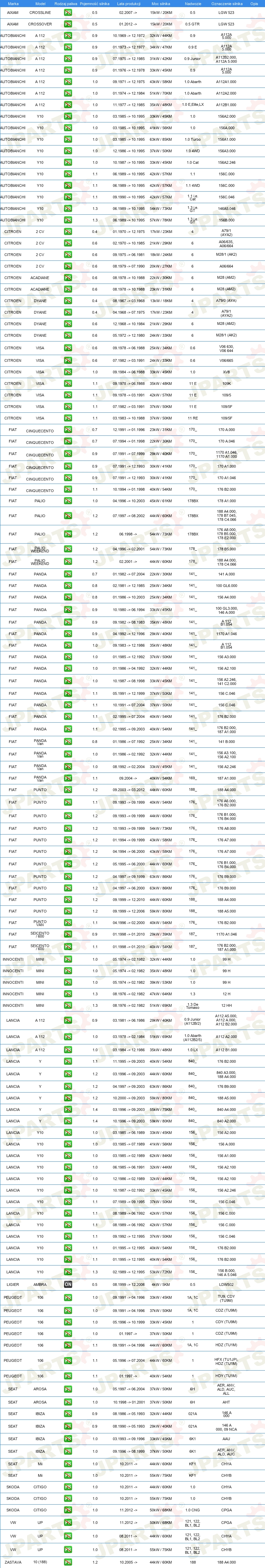Click the Model column header
The height and width of the screenshot is (1568, 265).
pyautogui.click(x=40, y=4)
